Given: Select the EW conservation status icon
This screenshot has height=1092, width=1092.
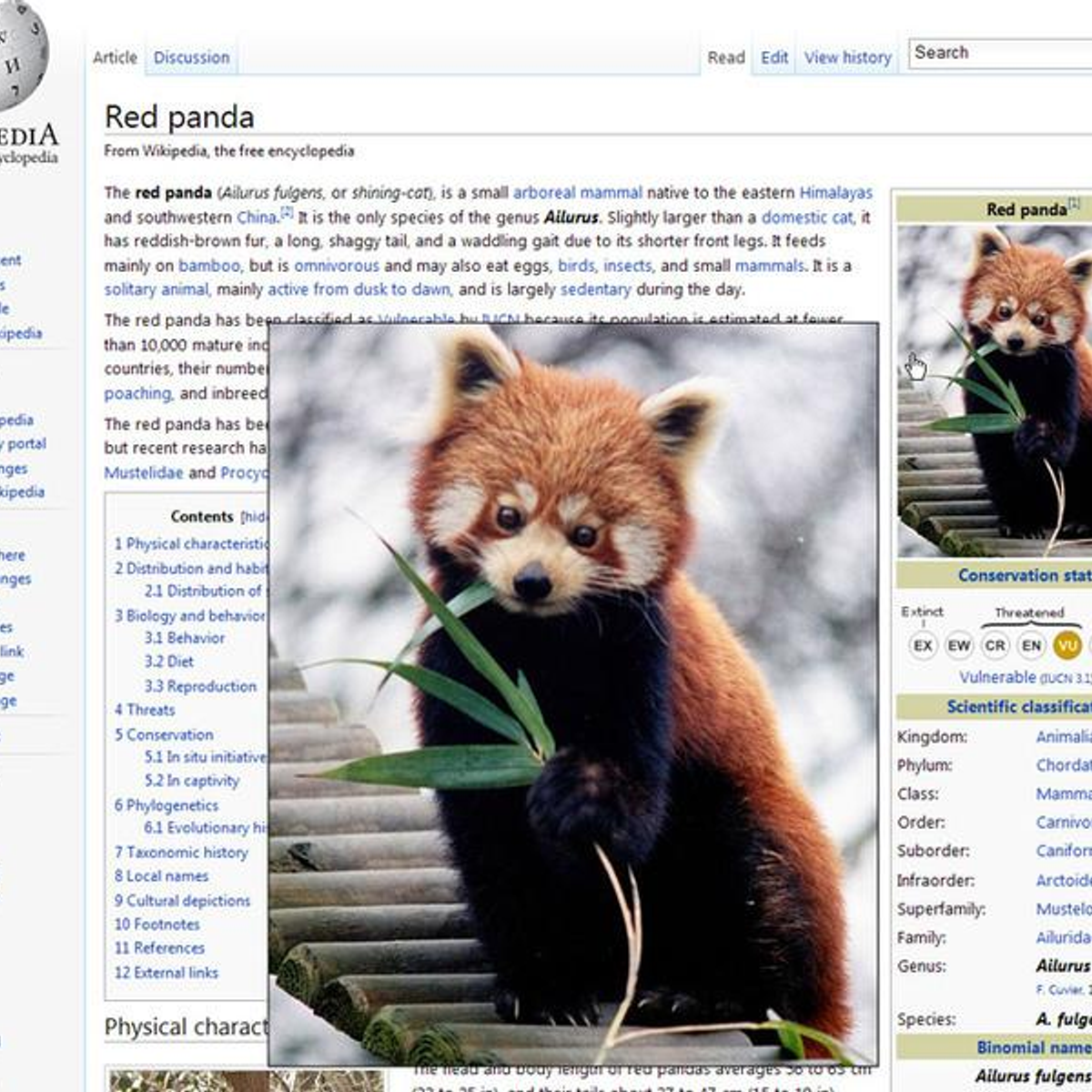Looking at the screenshot, I should pos(959,645).
